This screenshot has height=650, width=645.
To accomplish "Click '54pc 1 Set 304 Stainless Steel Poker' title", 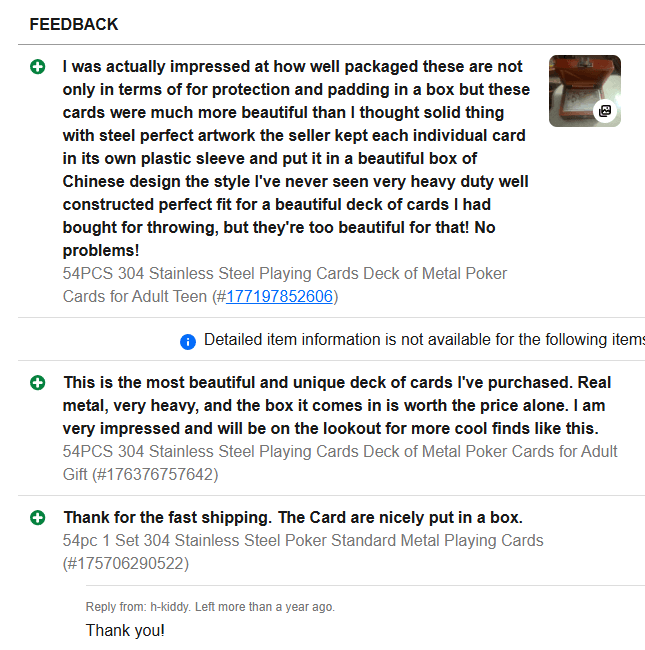I will 303,541.
